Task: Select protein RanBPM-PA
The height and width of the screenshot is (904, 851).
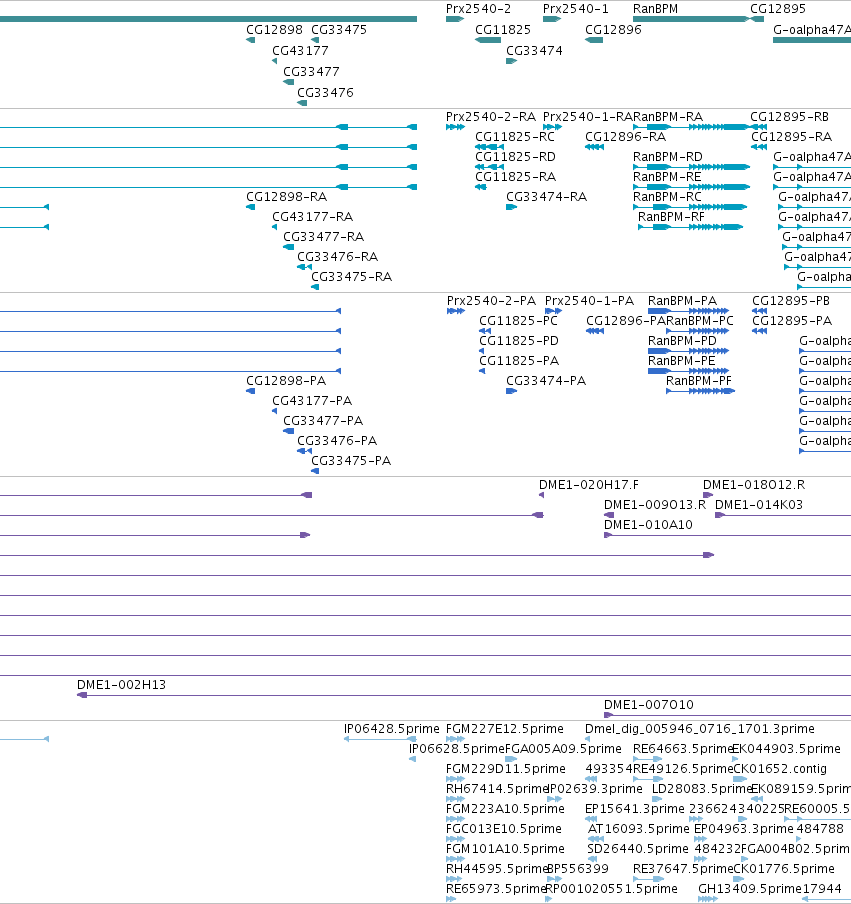Action: pos(682,301)
